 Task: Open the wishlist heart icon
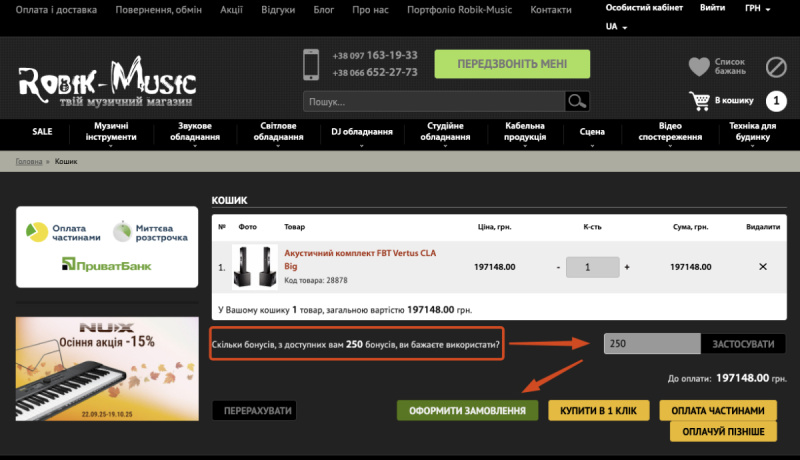(699, 67)
